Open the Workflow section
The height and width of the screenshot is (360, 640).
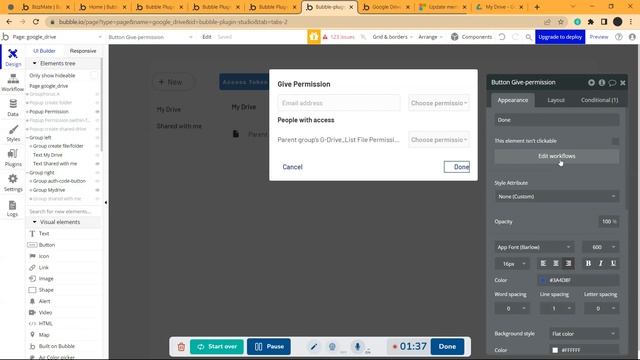pos(13,83)
